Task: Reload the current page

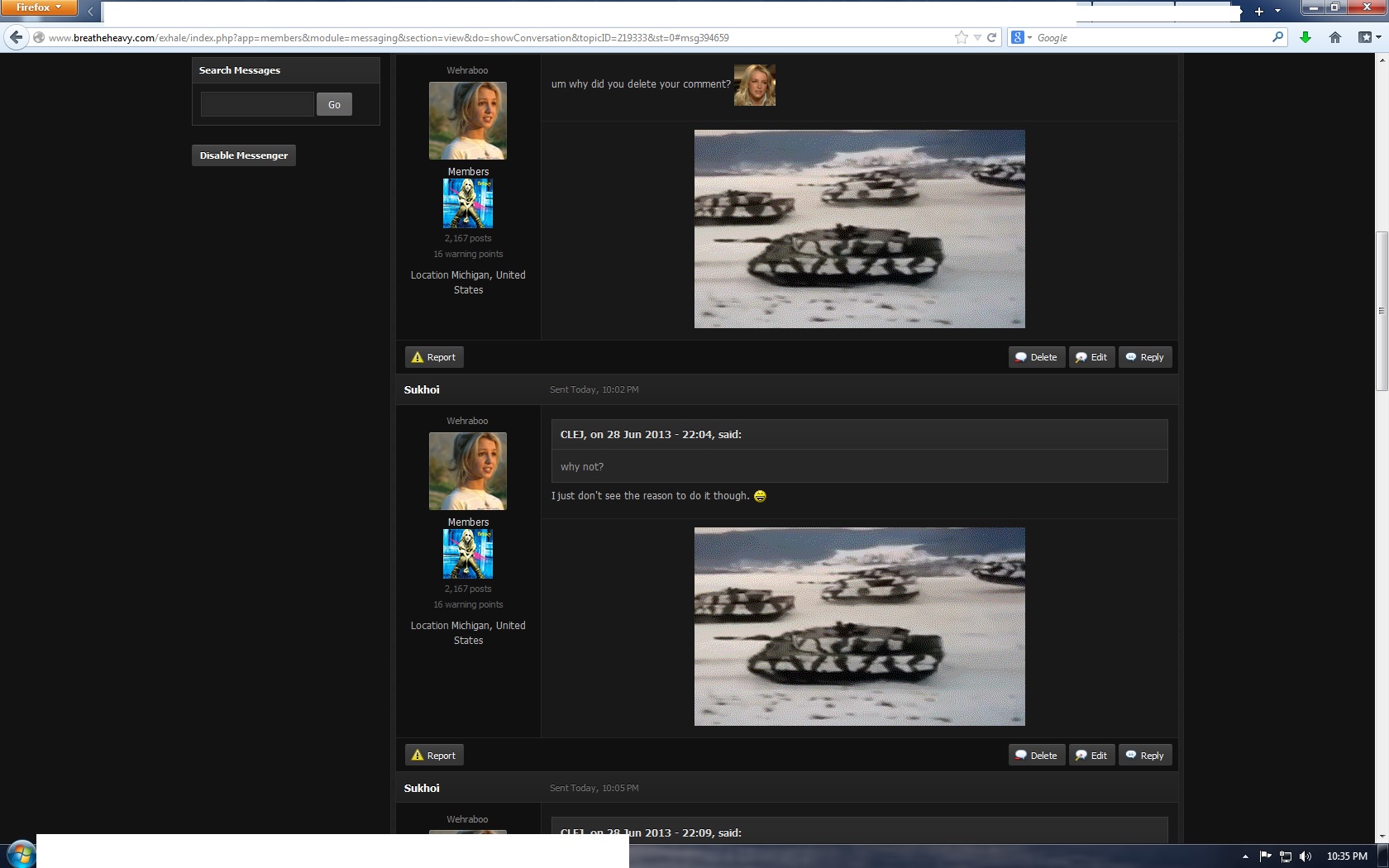Action: [991, 37]
